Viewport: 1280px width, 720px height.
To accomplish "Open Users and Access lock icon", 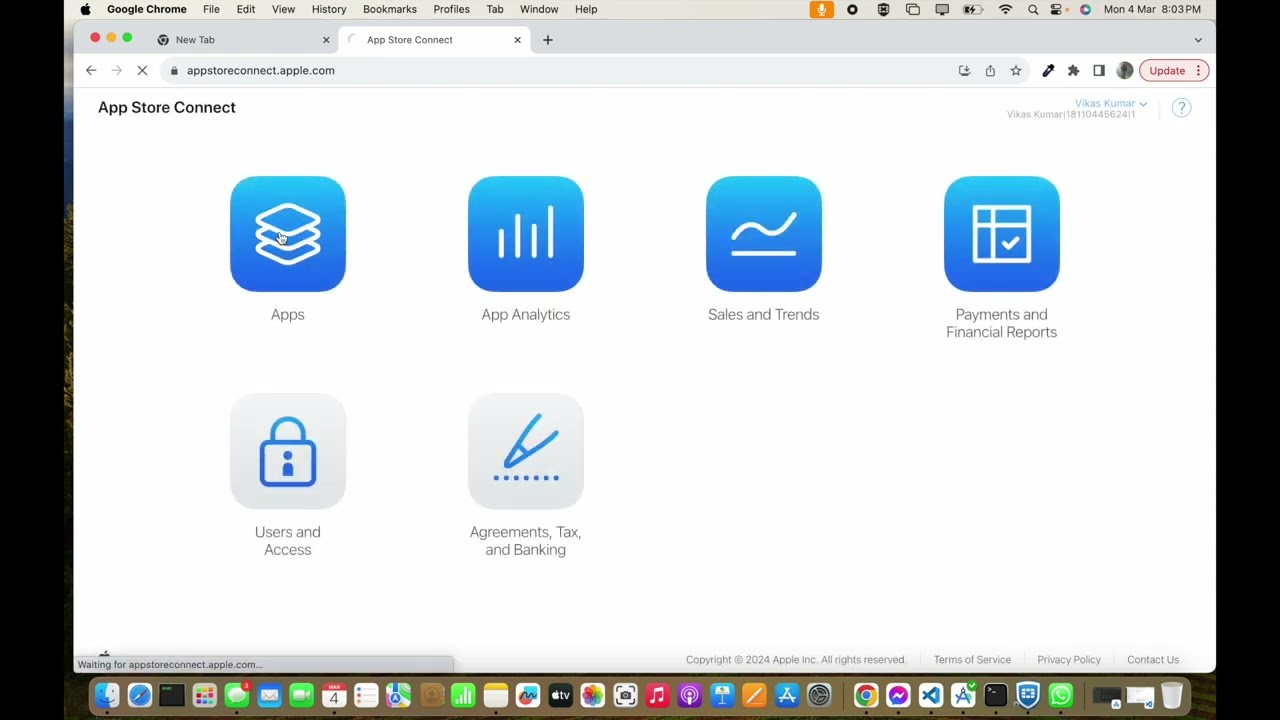I will pos(288,452).
